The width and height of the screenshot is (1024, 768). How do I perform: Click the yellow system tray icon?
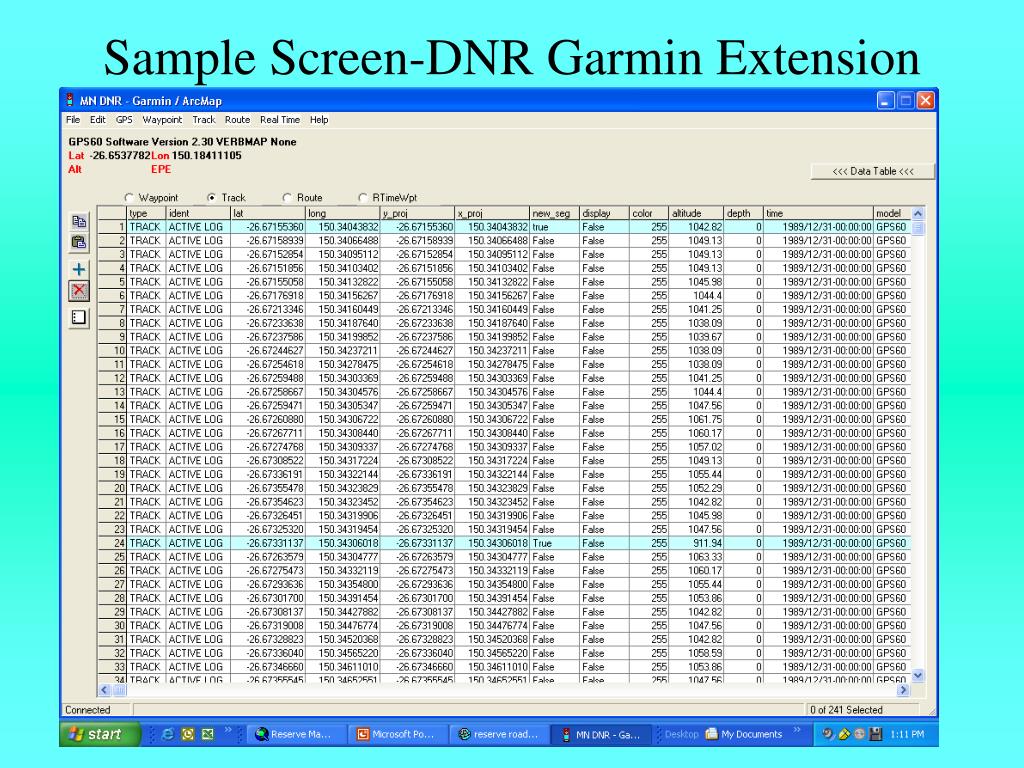[x=844, y=734]
